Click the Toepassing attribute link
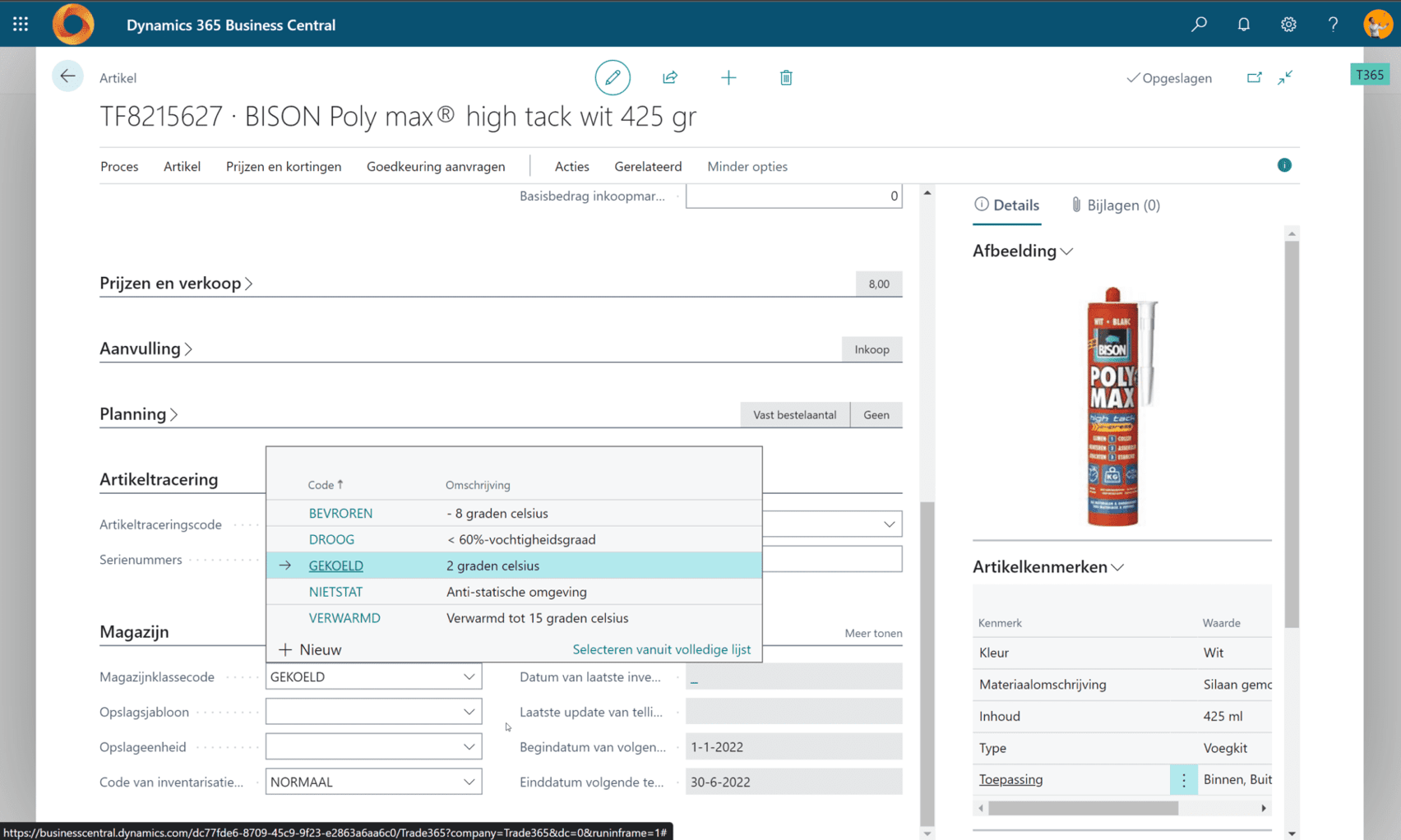The width and height of the screenshot is (1401, 840). tap(1010, 780)
